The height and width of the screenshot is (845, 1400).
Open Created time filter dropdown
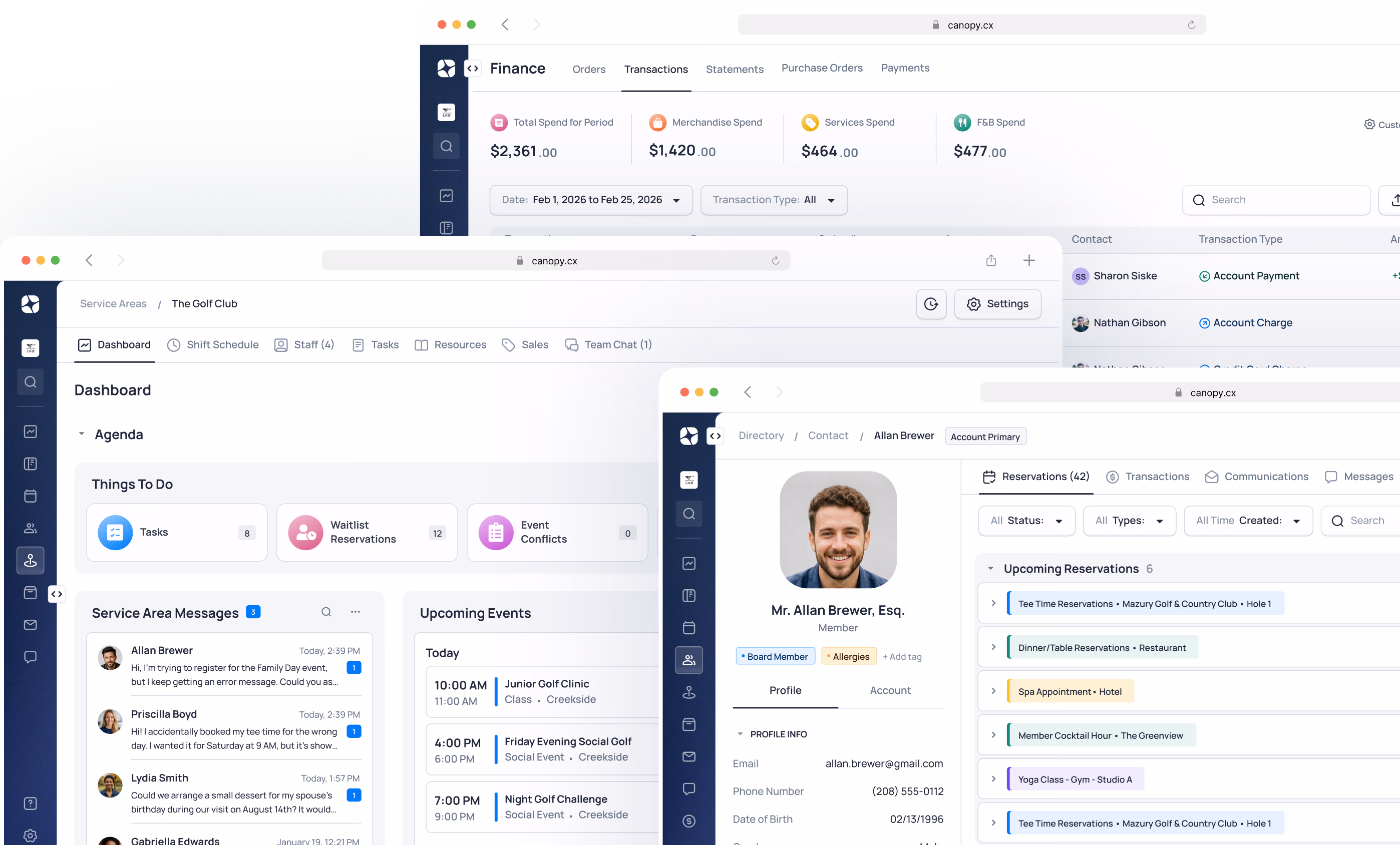point(1248,520)
